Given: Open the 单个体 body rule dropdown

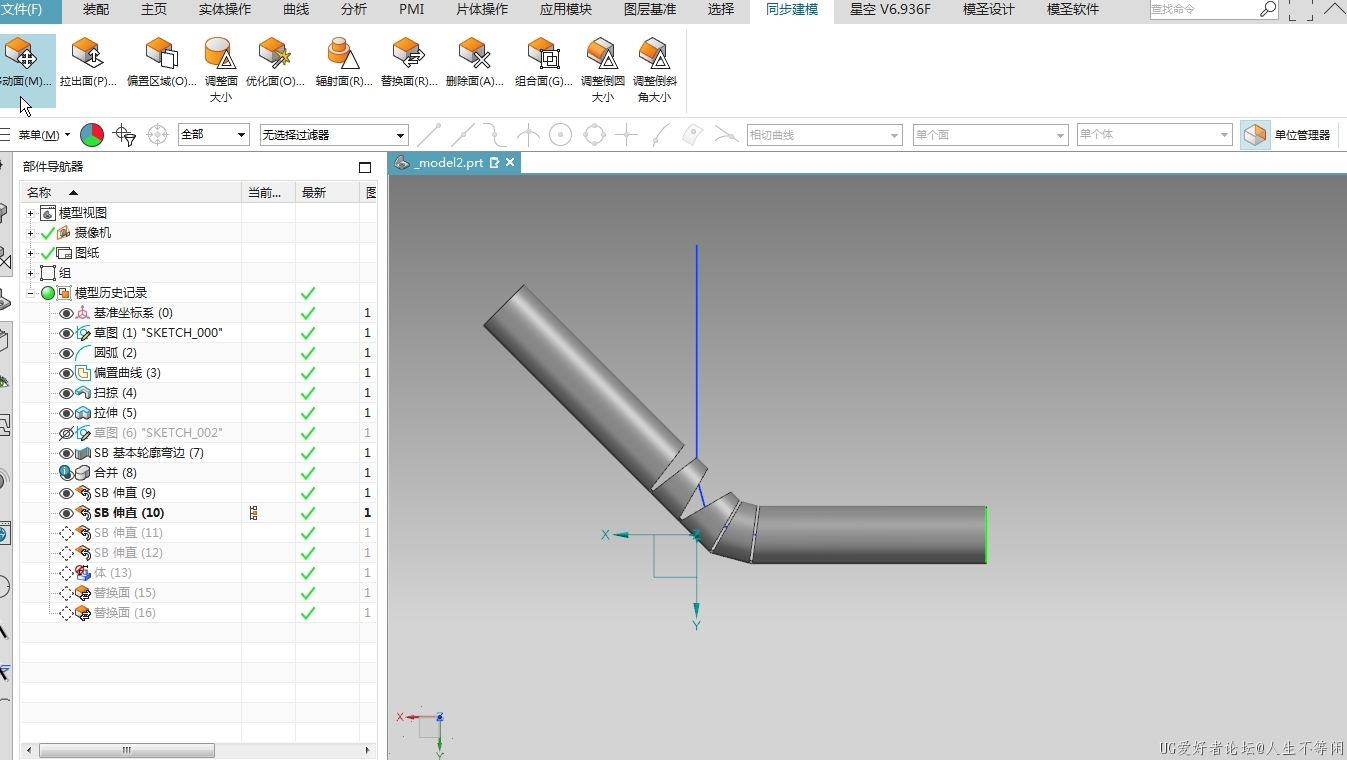Looking at the screenshot, I should (1154, 135).
